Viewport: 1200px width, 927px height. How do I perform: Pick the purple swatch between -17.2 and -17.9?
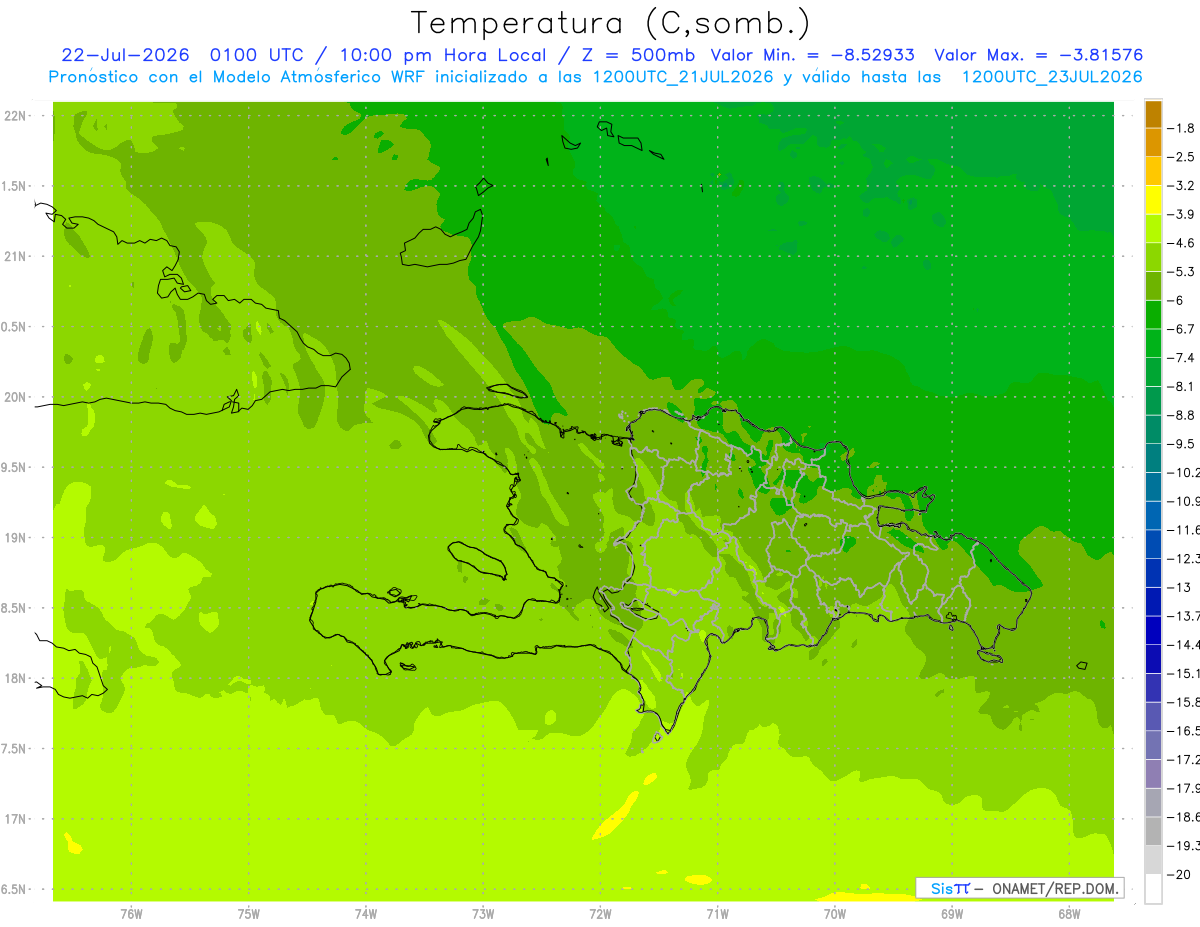[x=1153, y=773]
